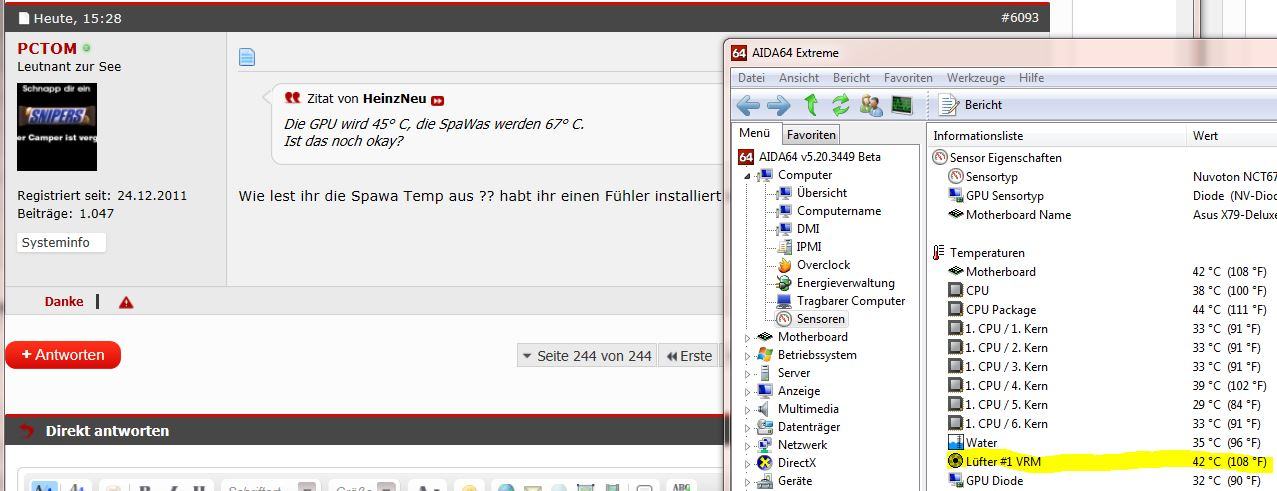Click the Wert column header
The height and width of the screenshot is (491, 1277).
click(1232, 136)
